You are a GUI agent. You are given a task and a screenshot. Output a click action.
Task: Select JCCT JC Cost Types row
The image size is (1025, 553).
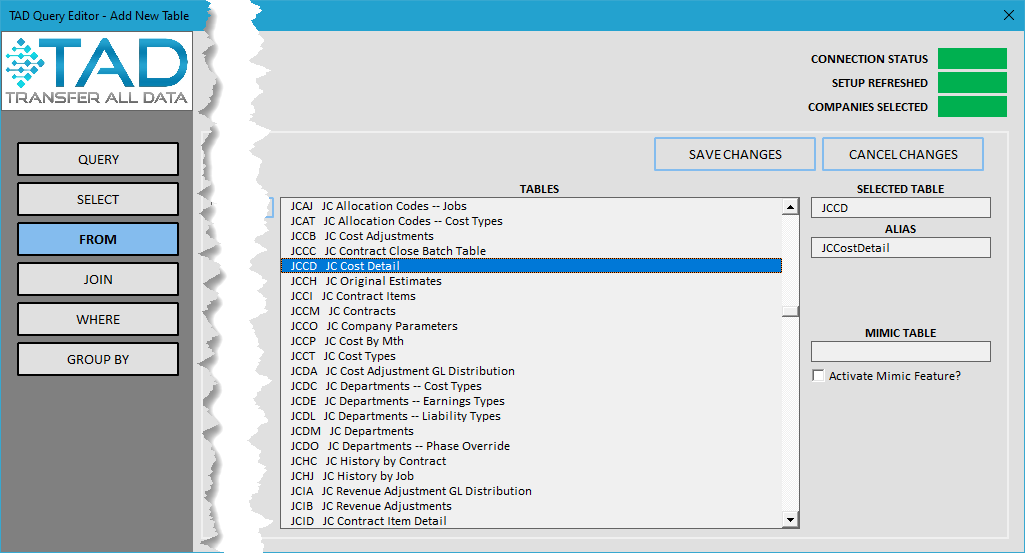pyautogui.click(x=531, y=356)
